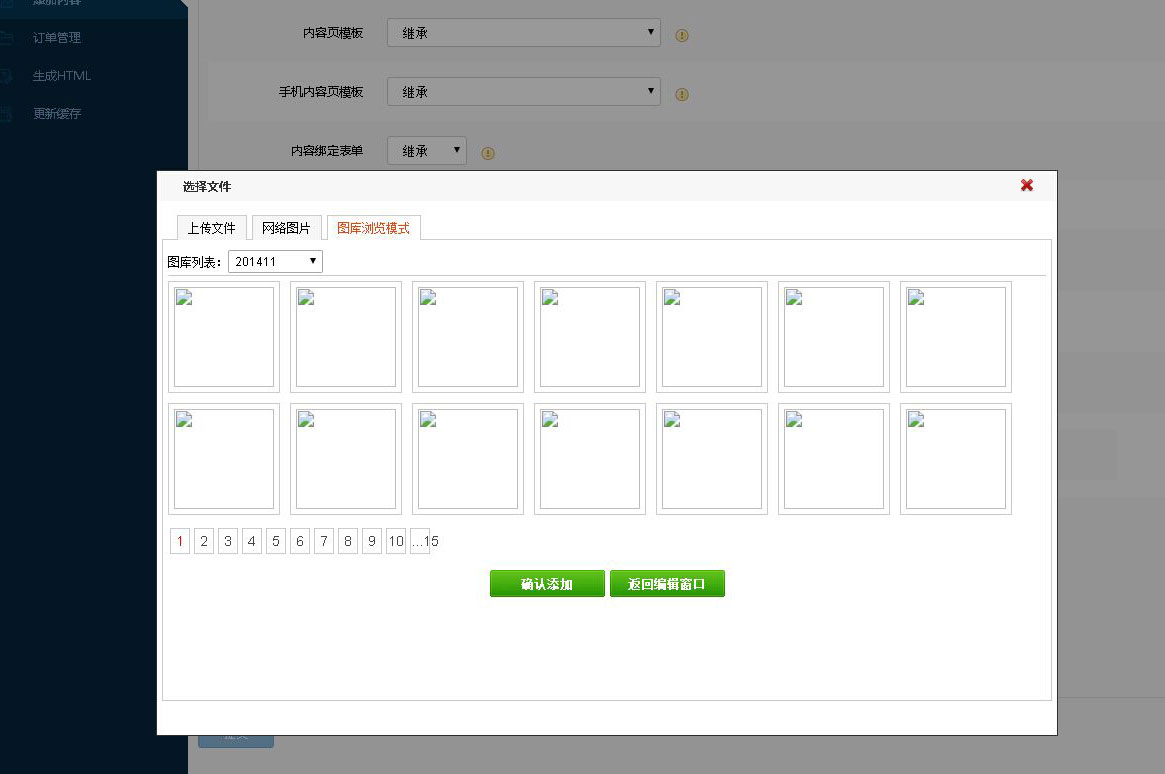Open the 图库列表 dropdown showing 201411
The image size is (1165, 774).
(x=275, y=261)
